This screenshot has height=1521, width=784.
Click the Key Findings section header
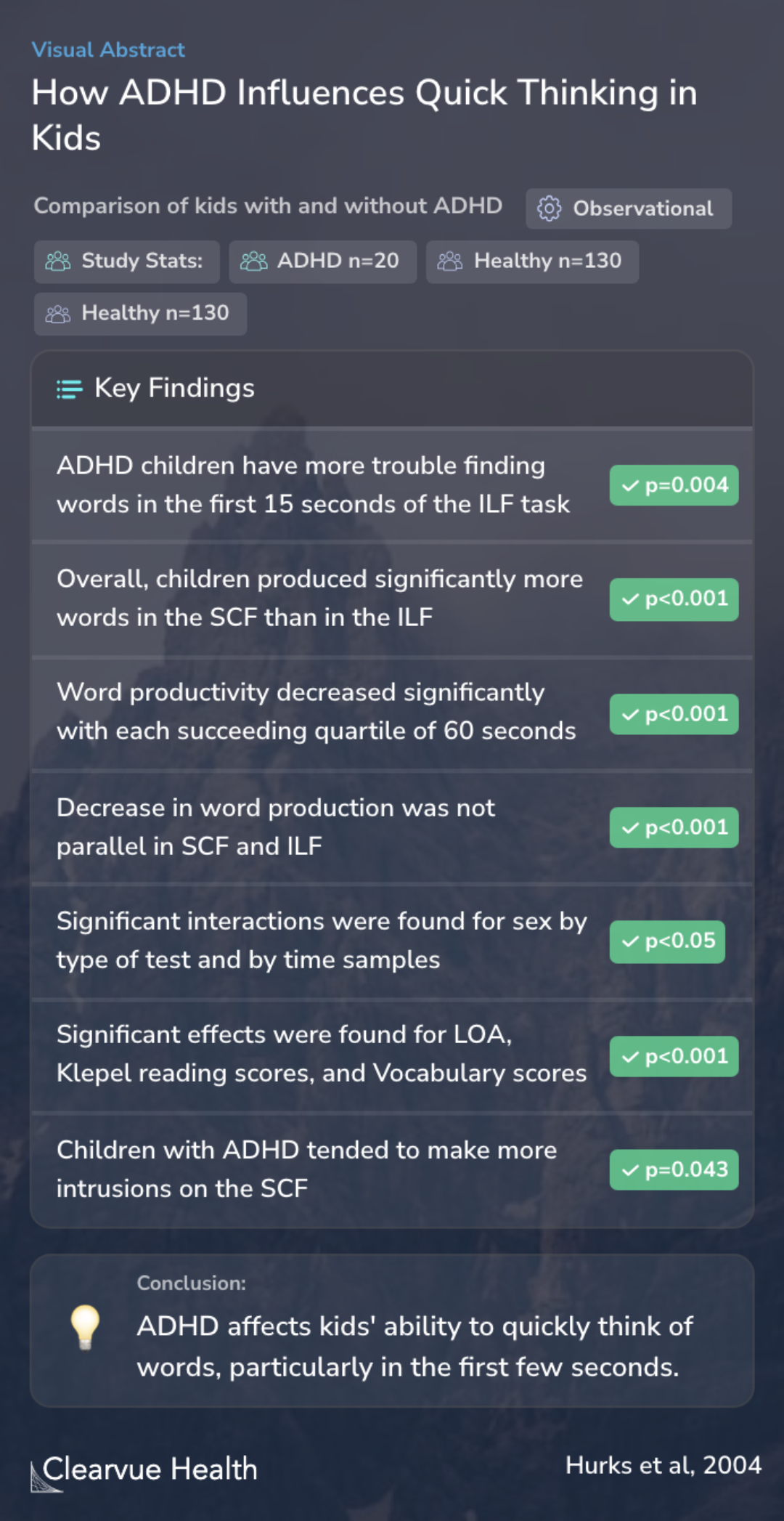click(x=392, y=389)
